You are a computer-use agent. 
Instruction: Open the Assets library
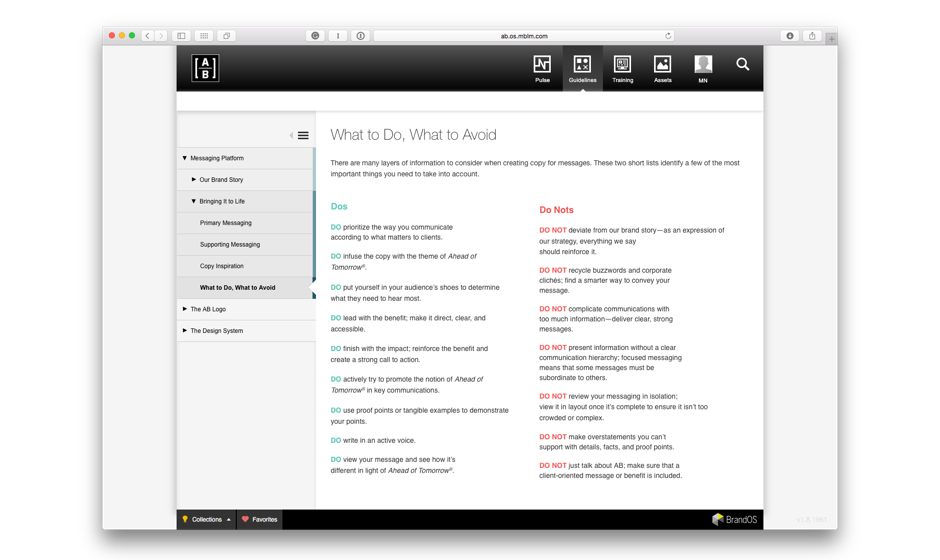click(662, 69)
